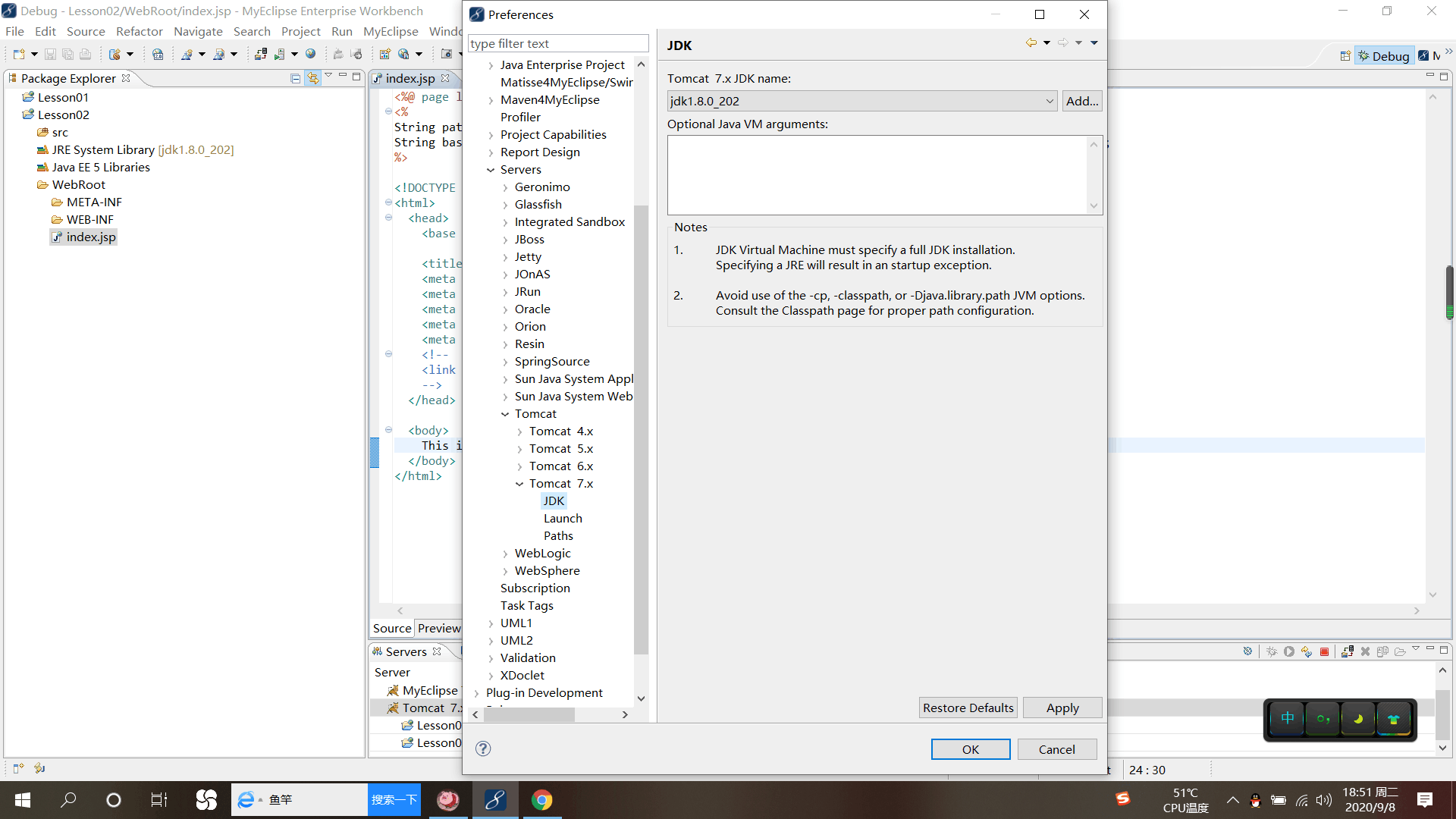Switch to the Preview tab of editor
This screenshot has height=819, width=1456.
point(438,628)
